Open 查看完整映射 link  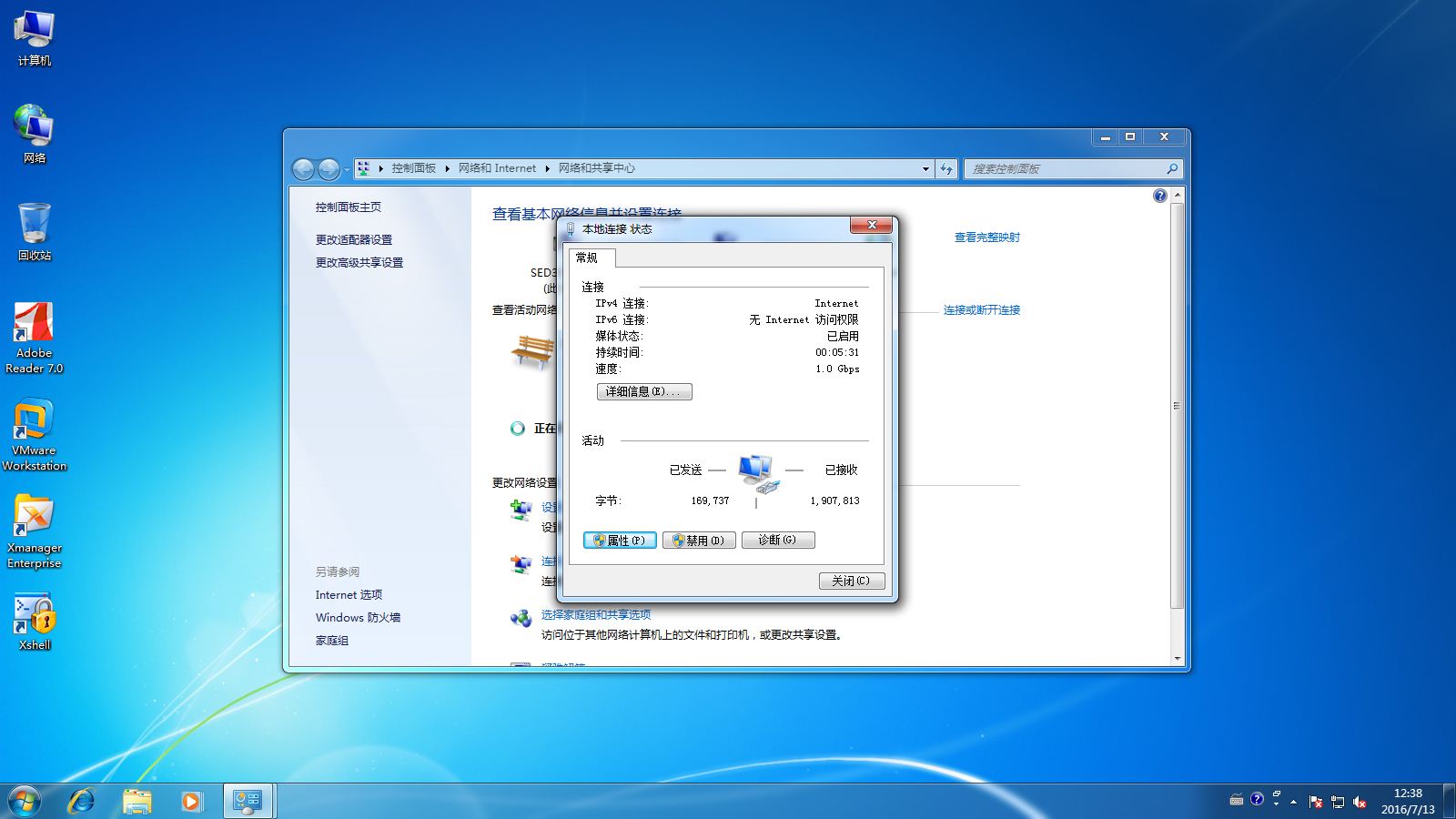(x=987, y=238)
